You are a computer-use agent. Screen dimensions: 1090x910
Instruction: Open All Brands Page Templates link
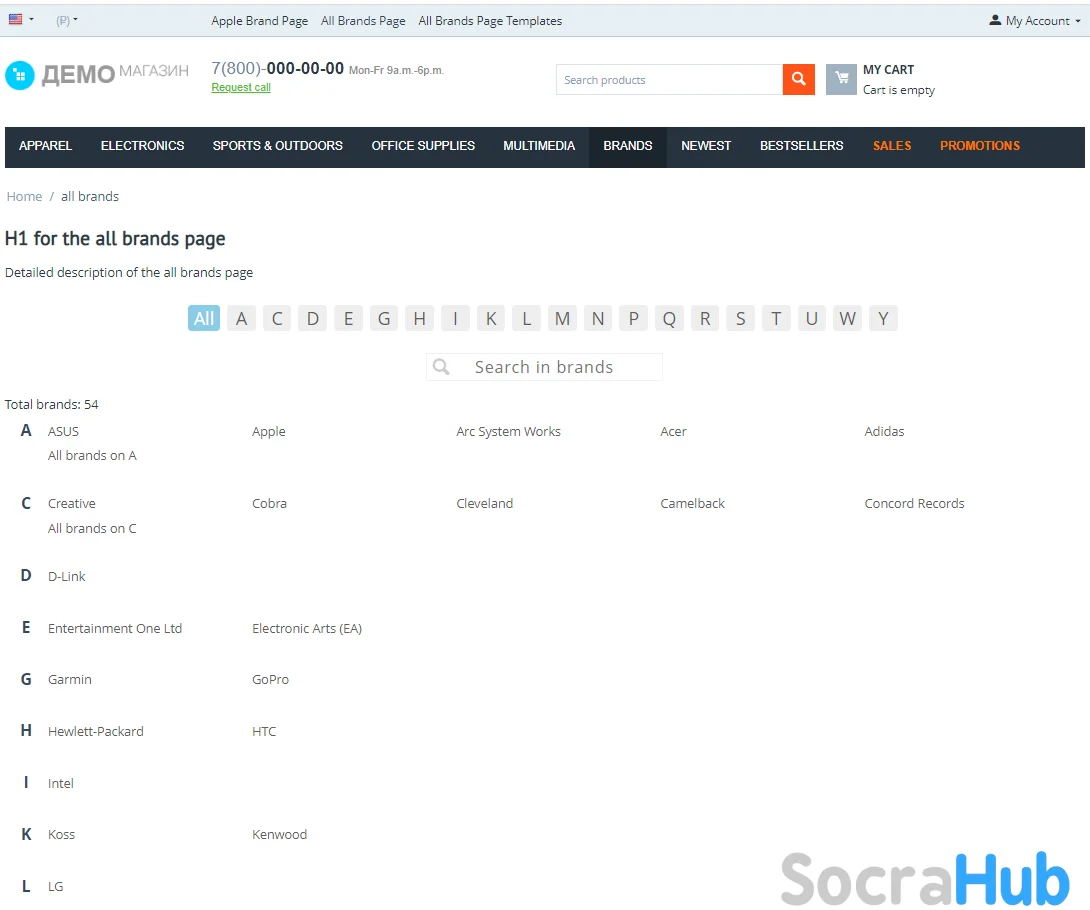490,21
